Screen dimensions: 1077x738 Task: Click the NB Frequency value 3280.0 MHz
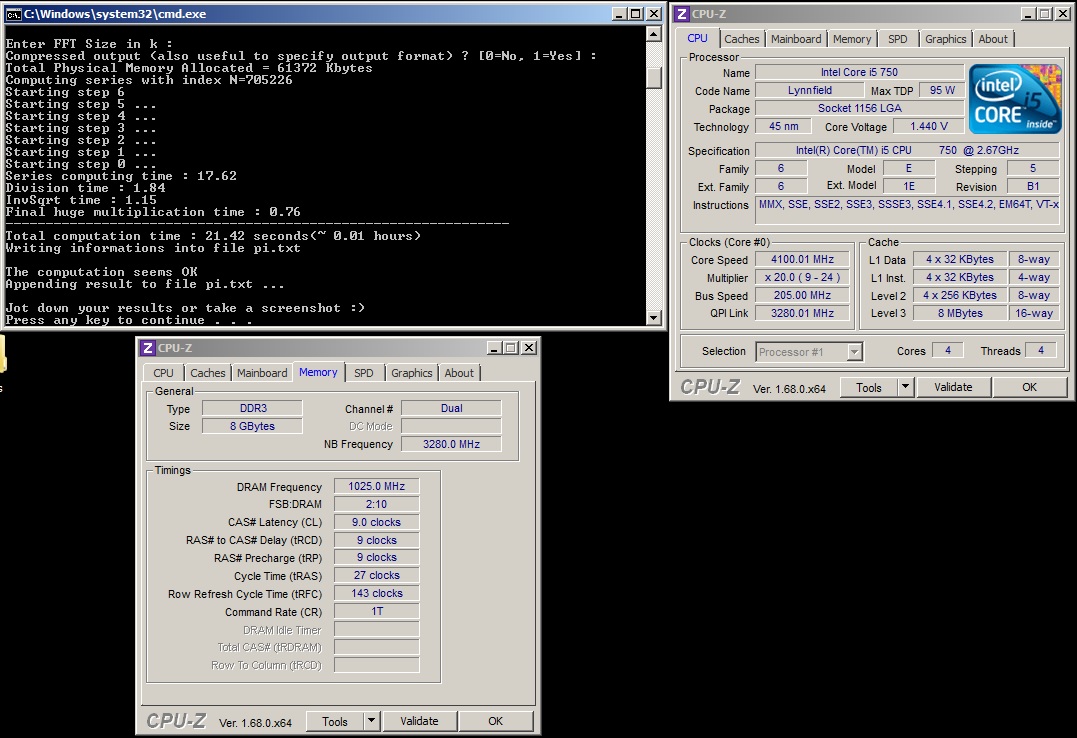click(x=451, y=444)
